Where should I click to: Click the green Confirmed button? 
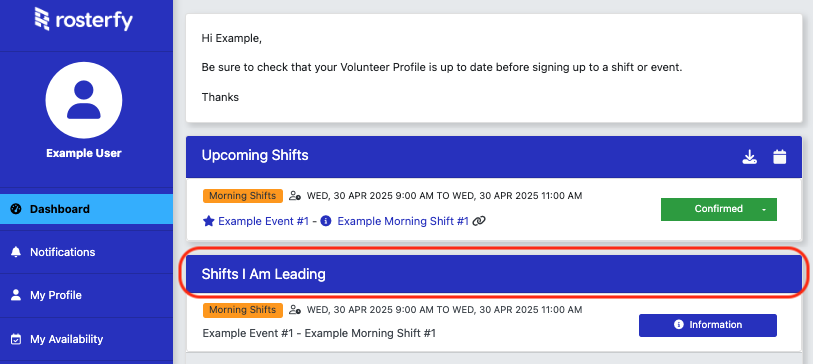pos(719,209)
